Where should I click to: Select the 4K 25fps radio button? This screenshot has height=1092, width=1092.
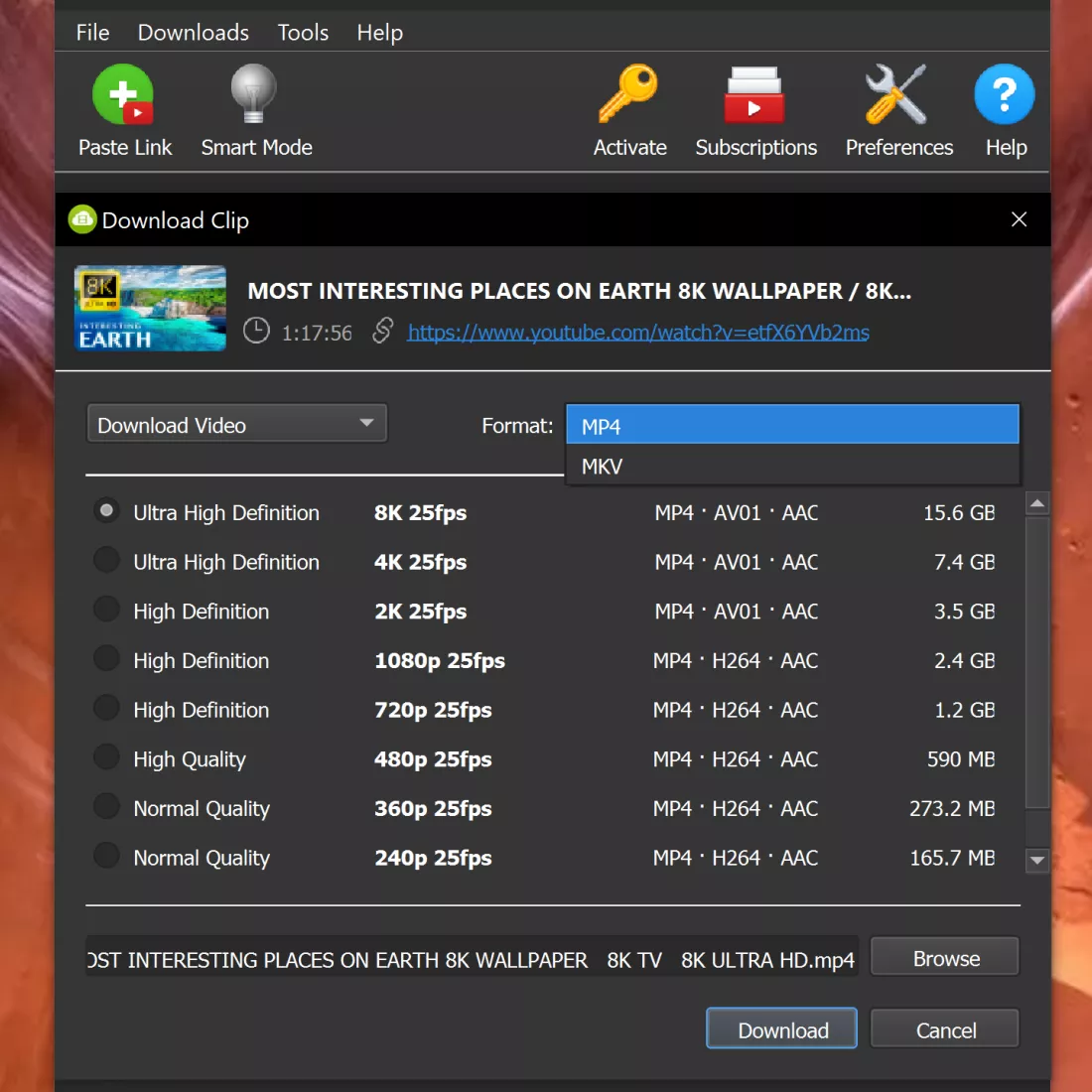106,561
